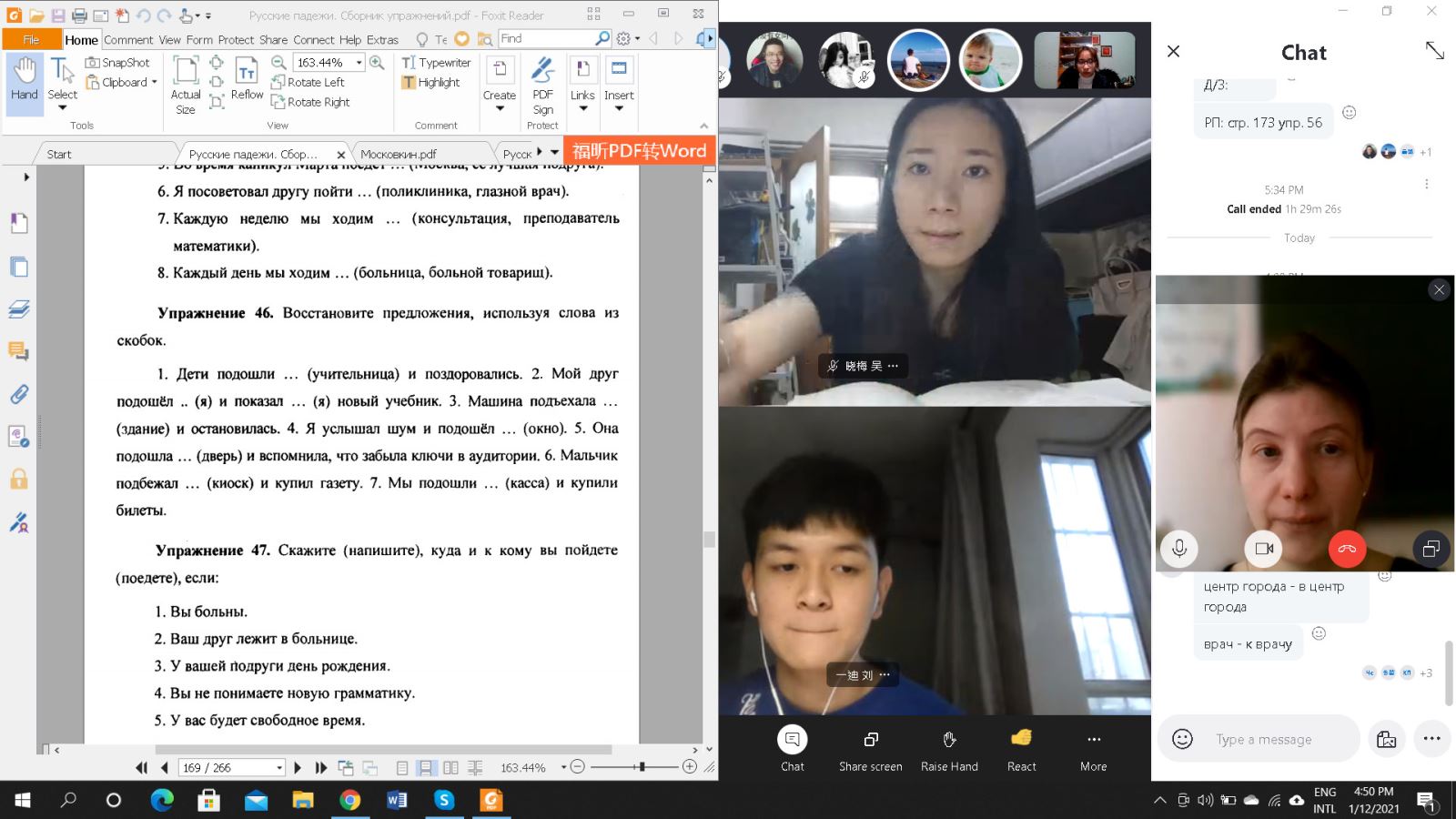Open the More options in call

click(x=1093, y=750)
